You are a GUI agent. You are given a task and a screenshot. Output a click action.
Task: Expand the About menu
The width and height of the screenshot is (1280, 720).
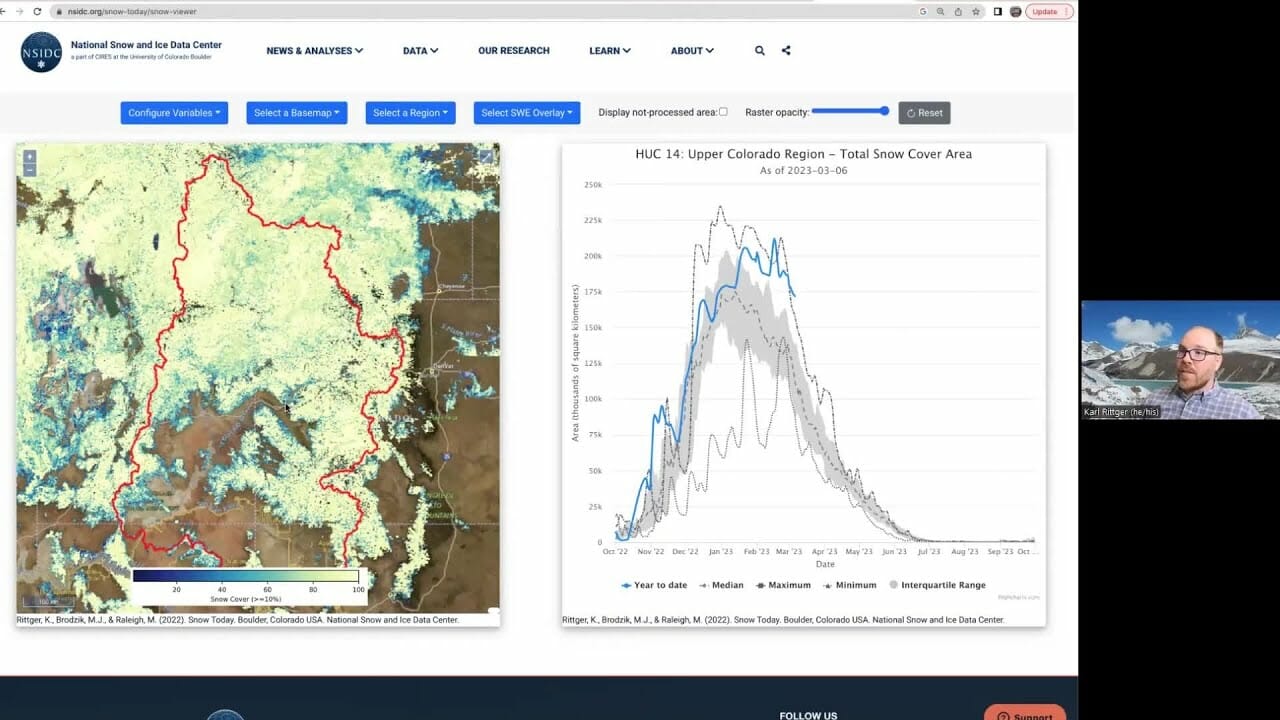(x=692, y=51)
